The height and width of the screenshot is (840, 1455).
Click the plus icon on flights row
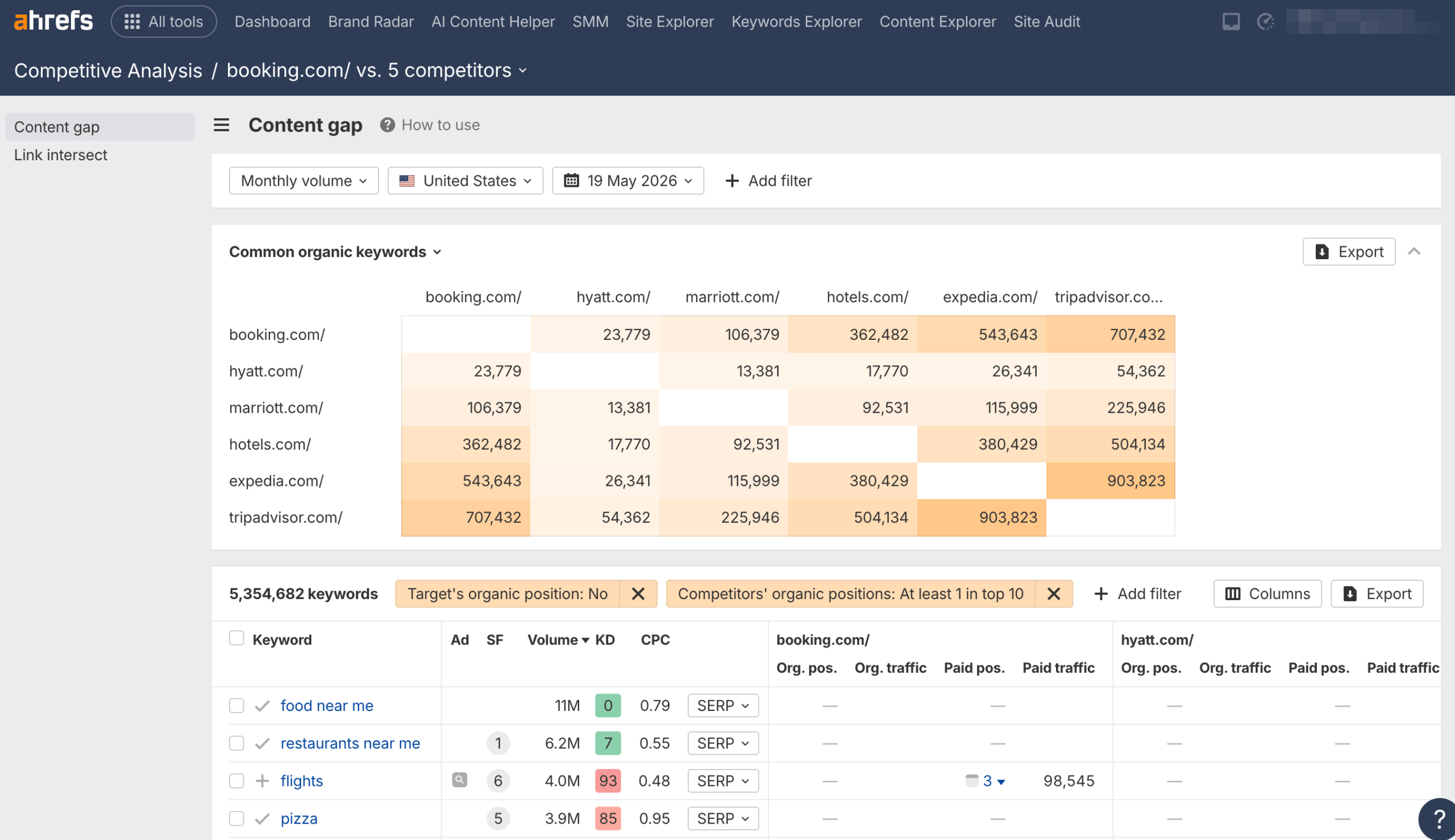tap(263, 780)
